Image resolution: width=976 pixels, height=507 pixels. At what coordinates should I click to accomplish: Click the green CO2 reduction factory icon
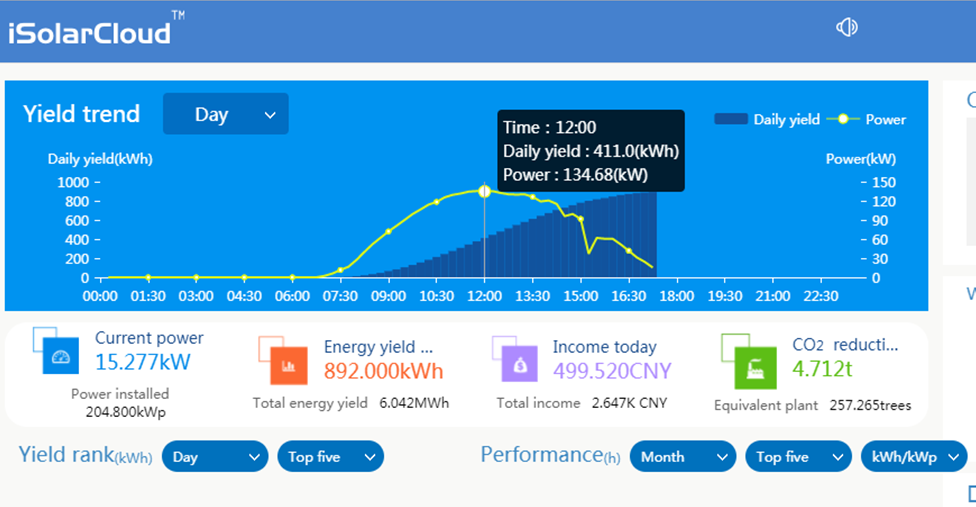[x=749, y=361]
